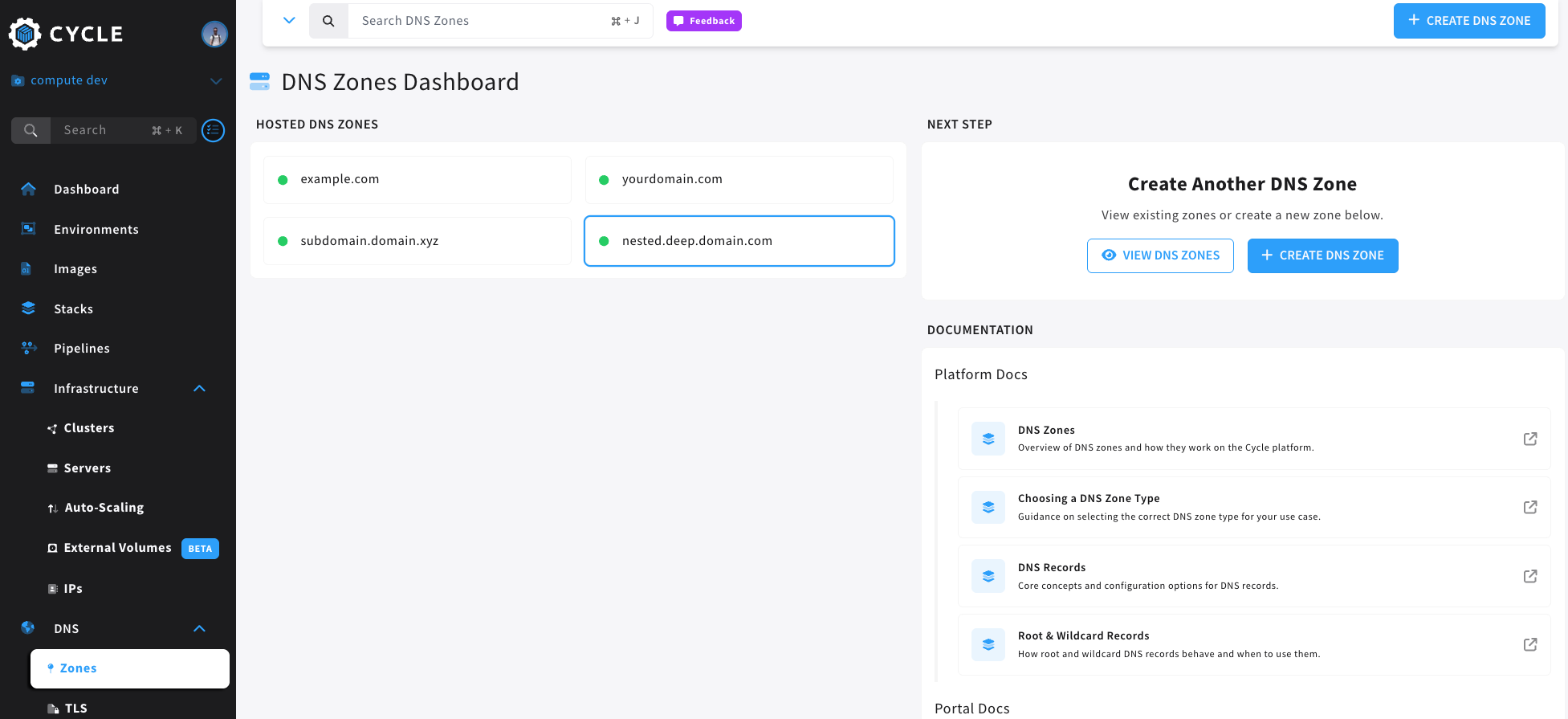Open external link icon for DNS Zones doc

click(x=1530, y=439)
